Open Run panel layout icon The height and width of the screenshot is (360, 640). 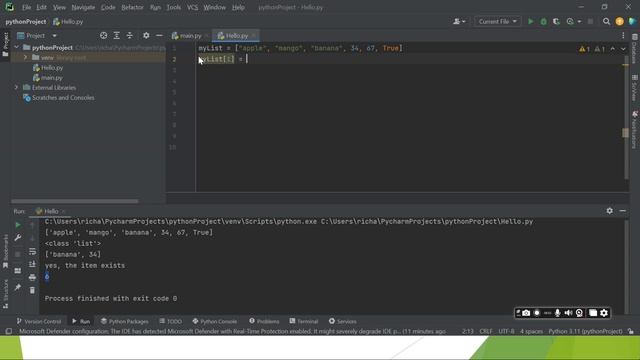tap(18, 271)
